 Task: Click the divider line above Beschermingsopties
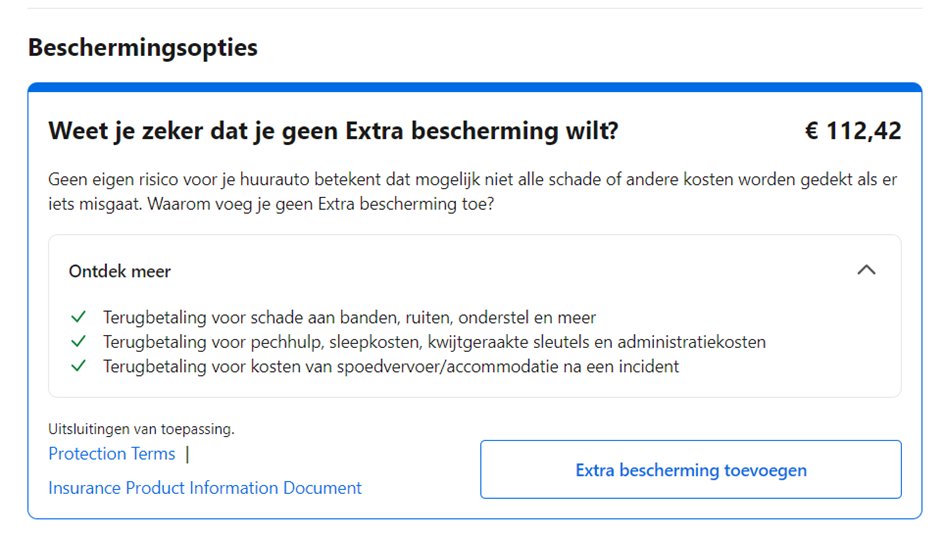(x=474, y=9)
